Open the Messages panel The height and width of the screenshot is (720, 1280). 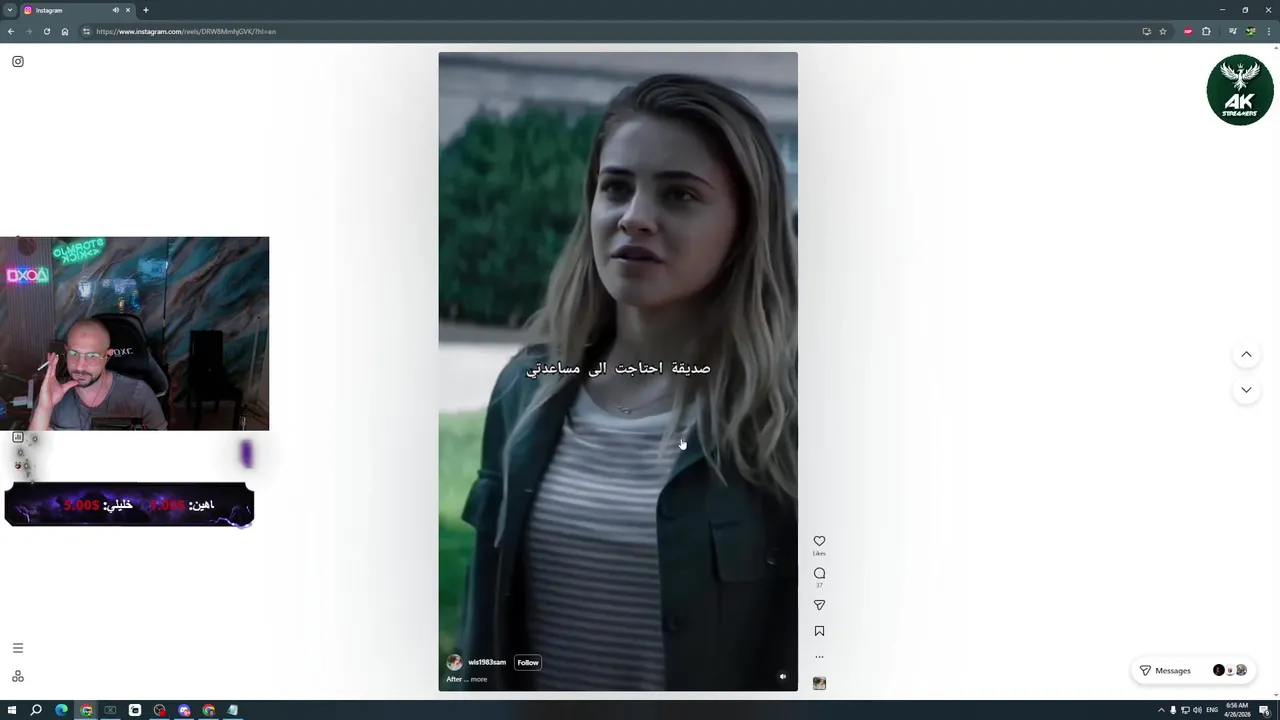(1193, 670)
